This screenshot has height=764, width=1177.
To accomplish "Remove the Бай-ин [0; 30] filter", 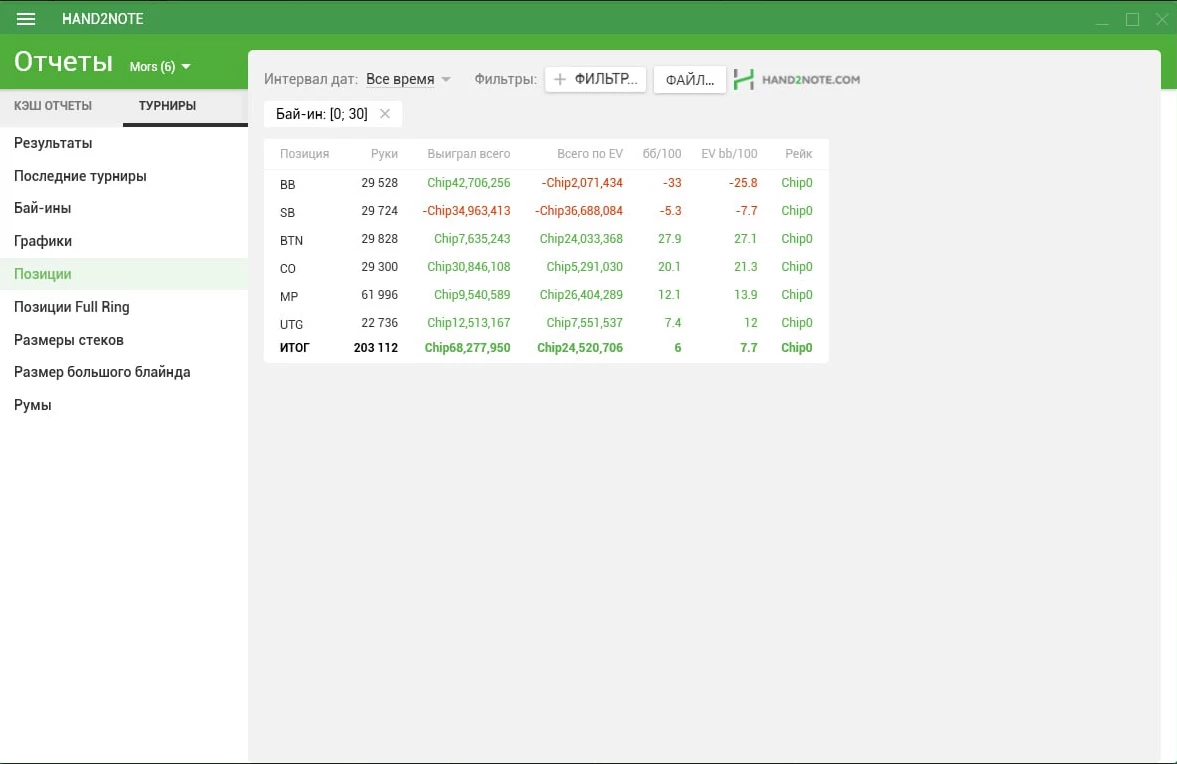I will 385,113.
